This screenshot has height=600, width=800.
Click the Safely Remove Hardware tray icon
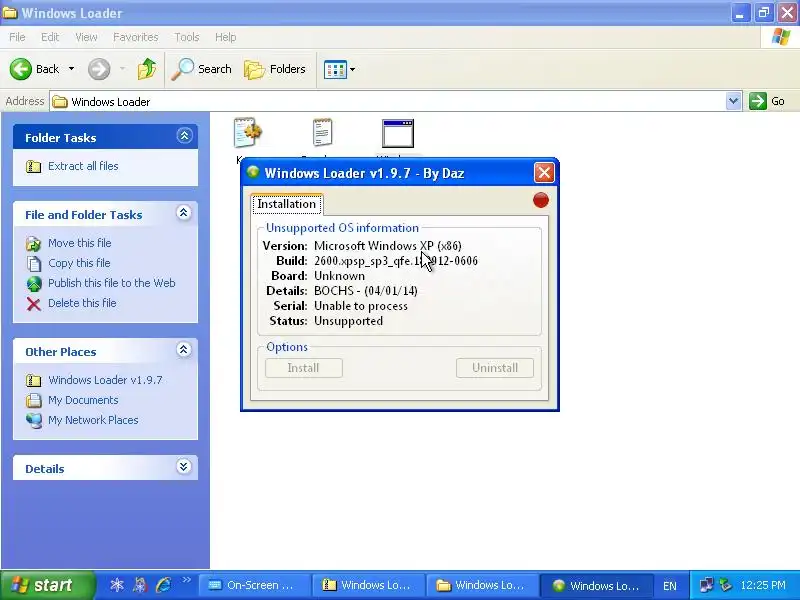click(725, 585)
